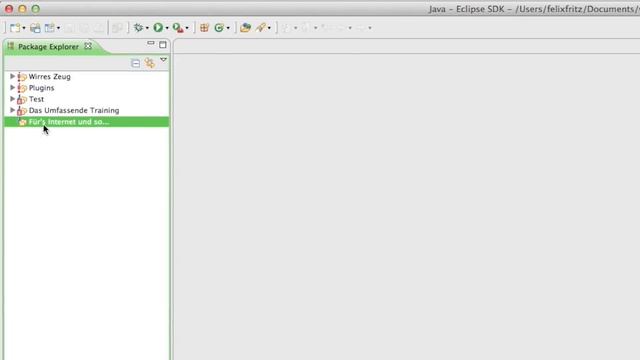
Task: Toggle Link with Editor in Package Explorer
Action: [x=150, y=63]
